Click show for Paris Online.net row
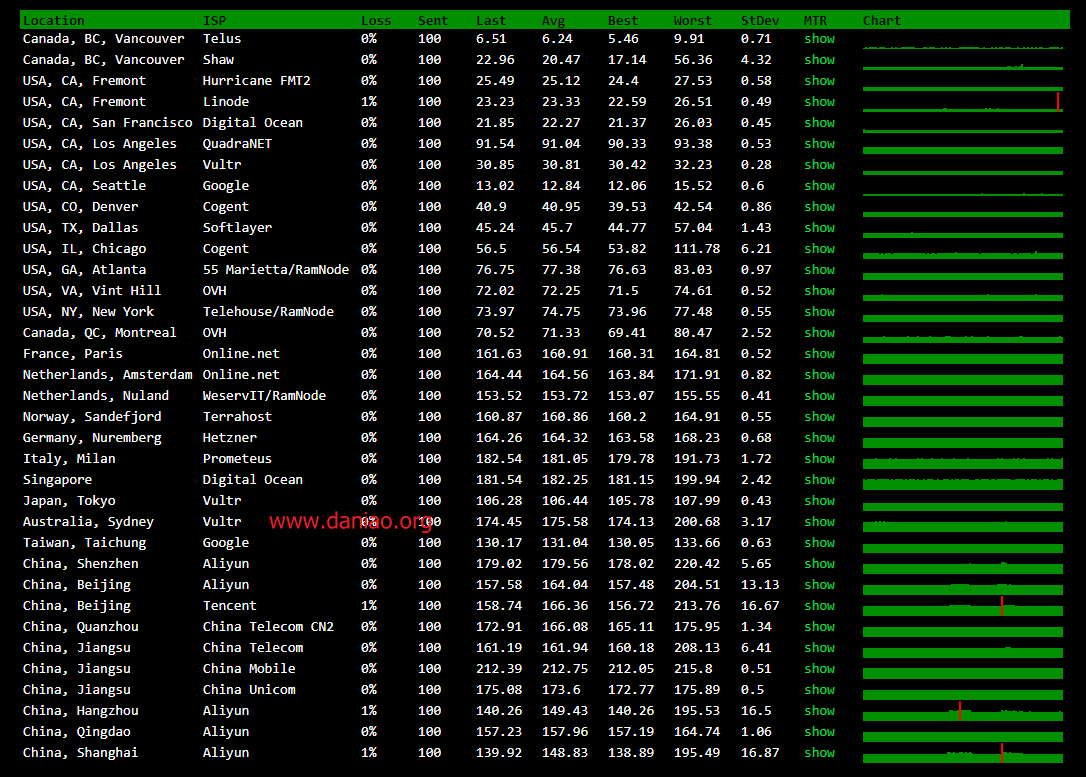 (x=819, y=354)
